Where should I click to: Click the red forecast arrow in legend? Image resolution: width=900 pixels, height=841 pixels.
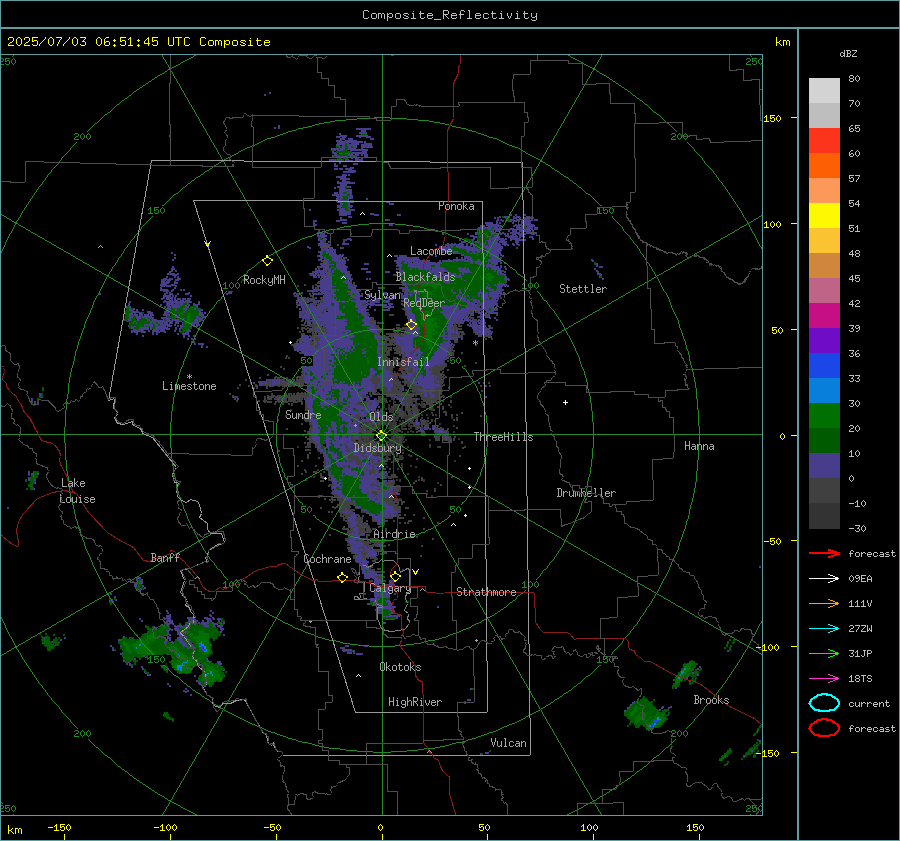[x=824, y=553]
